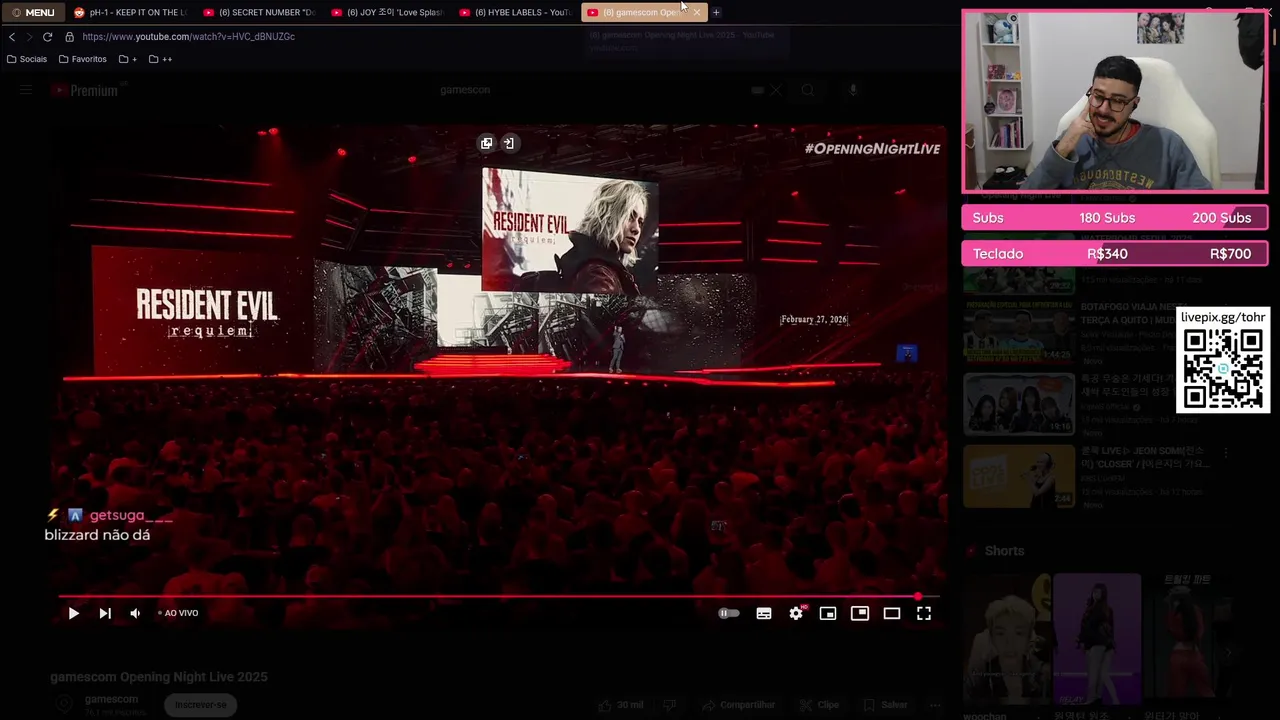Open the YouTube hamburger guide menu
Screen dimensions: 1280x720
point(26,90)
